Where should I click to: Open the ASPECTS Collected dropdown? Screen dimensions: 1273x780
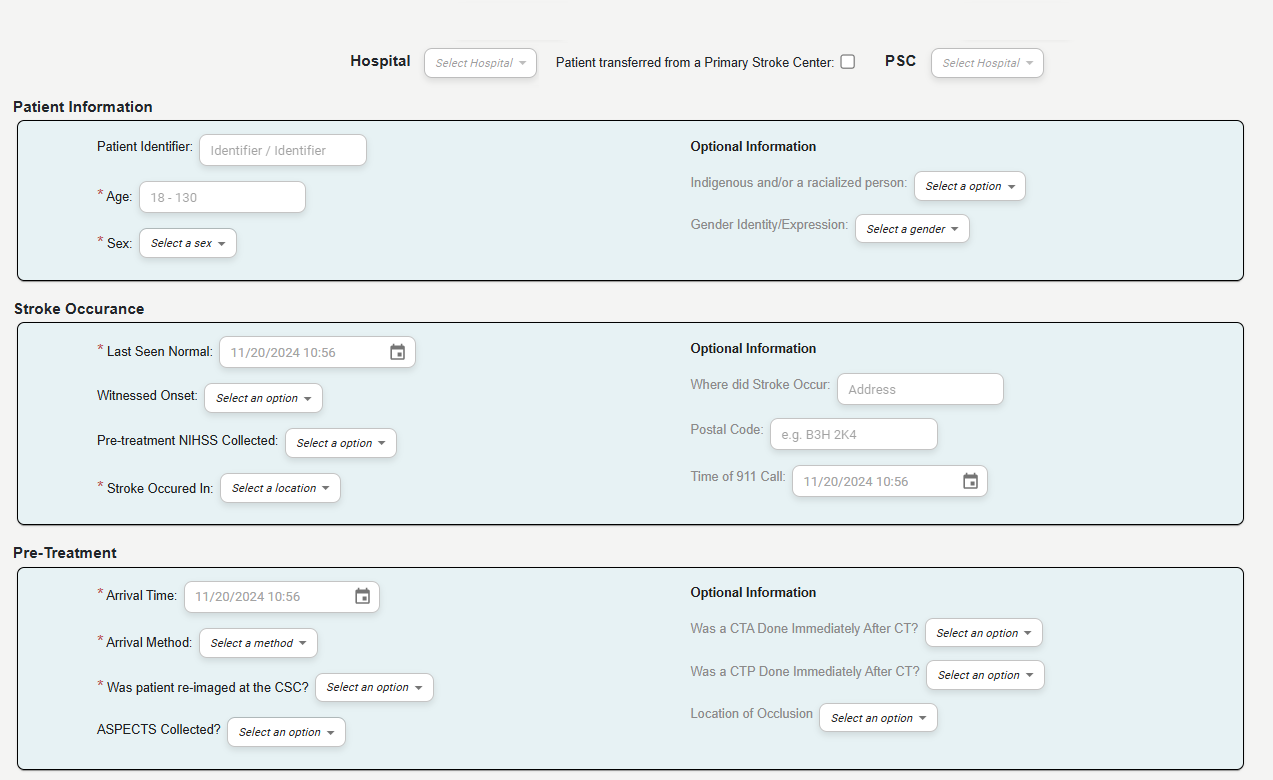(286, 732)
